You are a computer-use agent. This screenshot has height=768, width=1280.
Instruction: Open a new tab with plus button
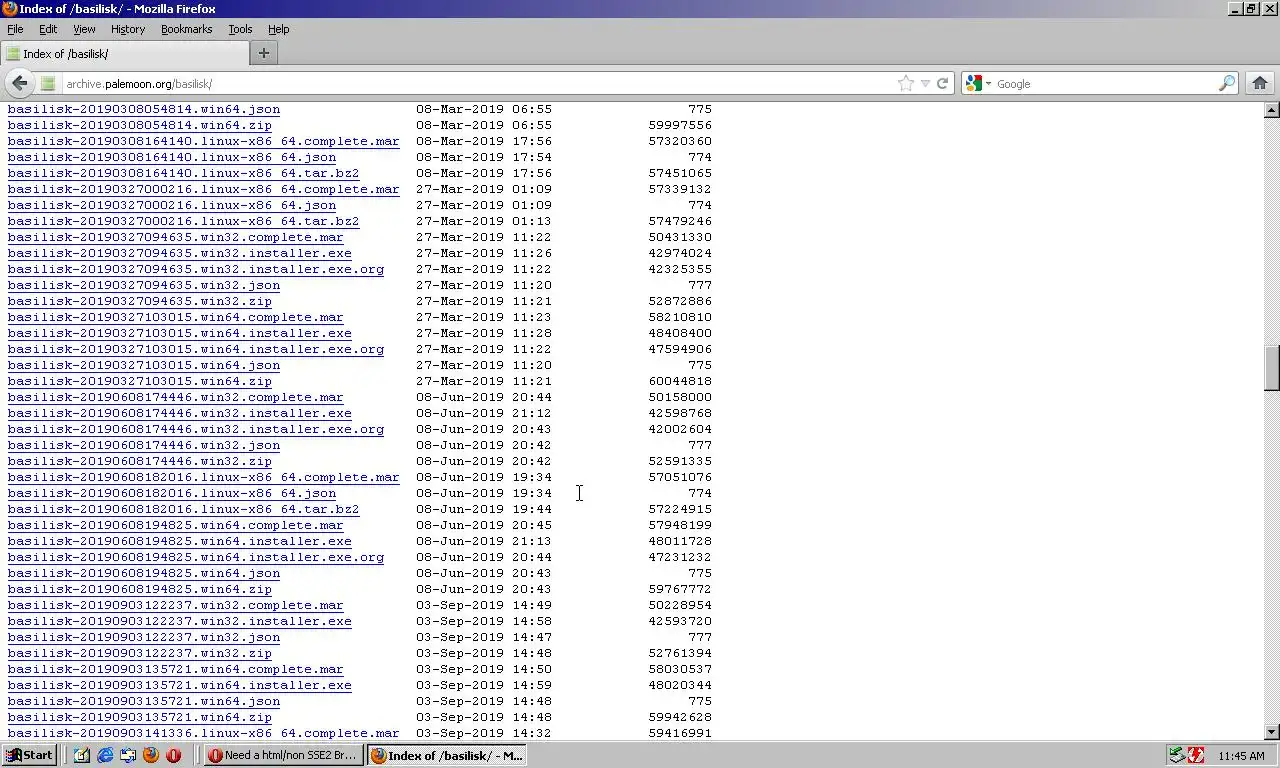[264, 53]
